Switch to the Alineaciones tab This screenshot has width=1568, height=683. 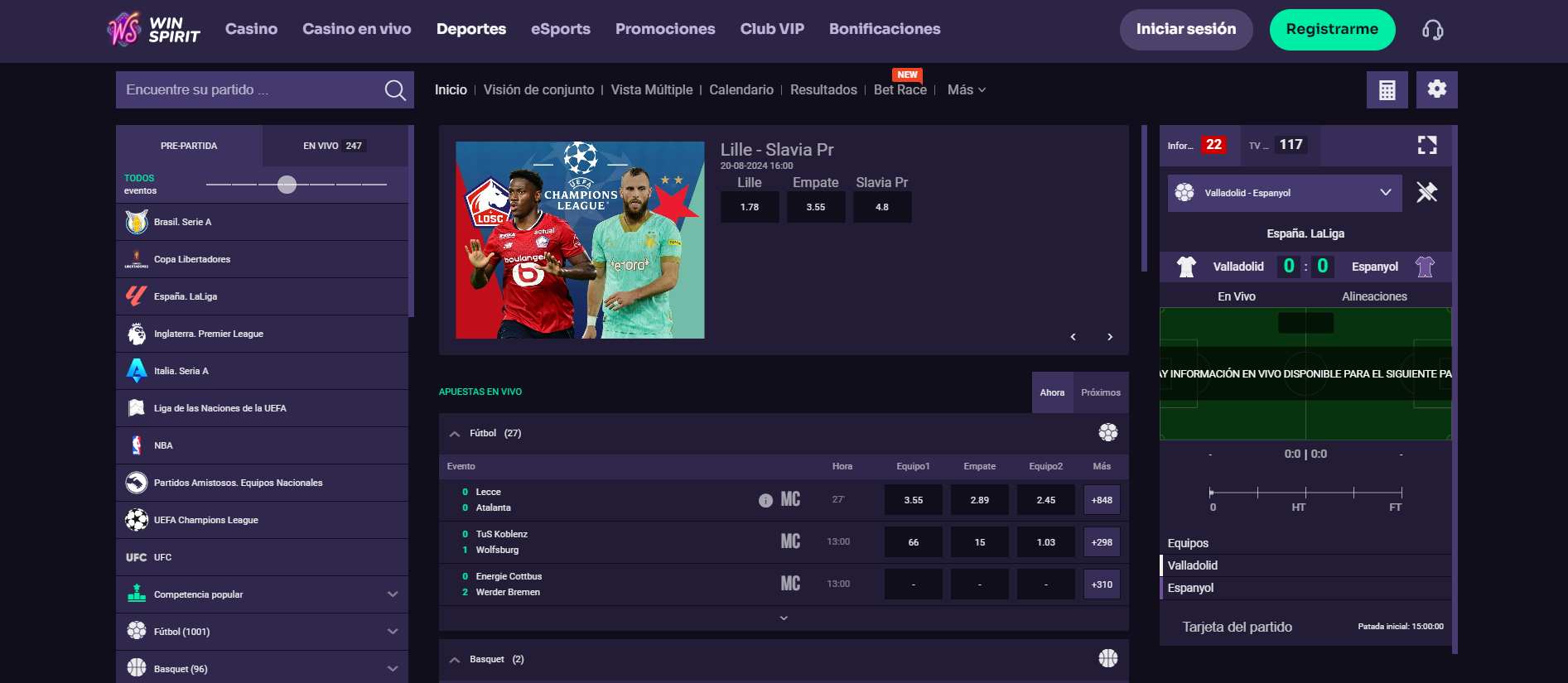click(1374, 296)
